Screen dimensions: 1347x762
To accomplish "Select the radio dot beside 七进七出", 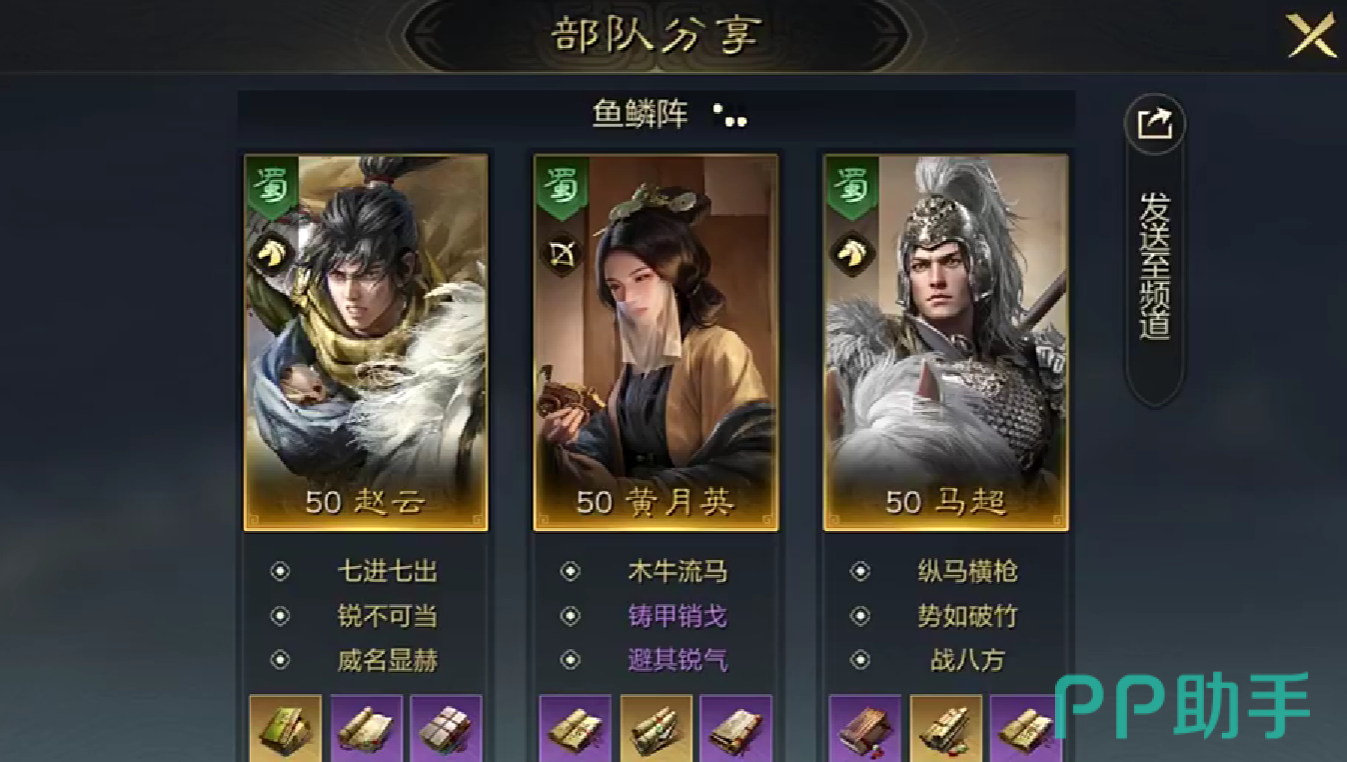I will (280, 571).
